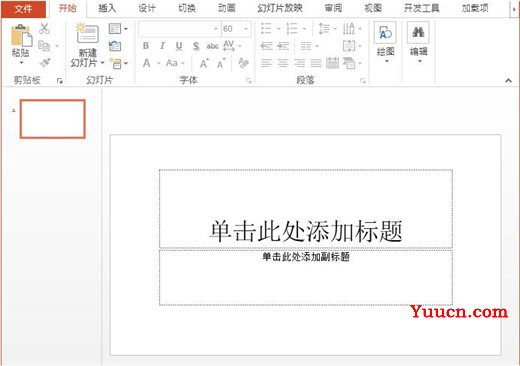Toggle Italic formatting

[x=162, y=46]
